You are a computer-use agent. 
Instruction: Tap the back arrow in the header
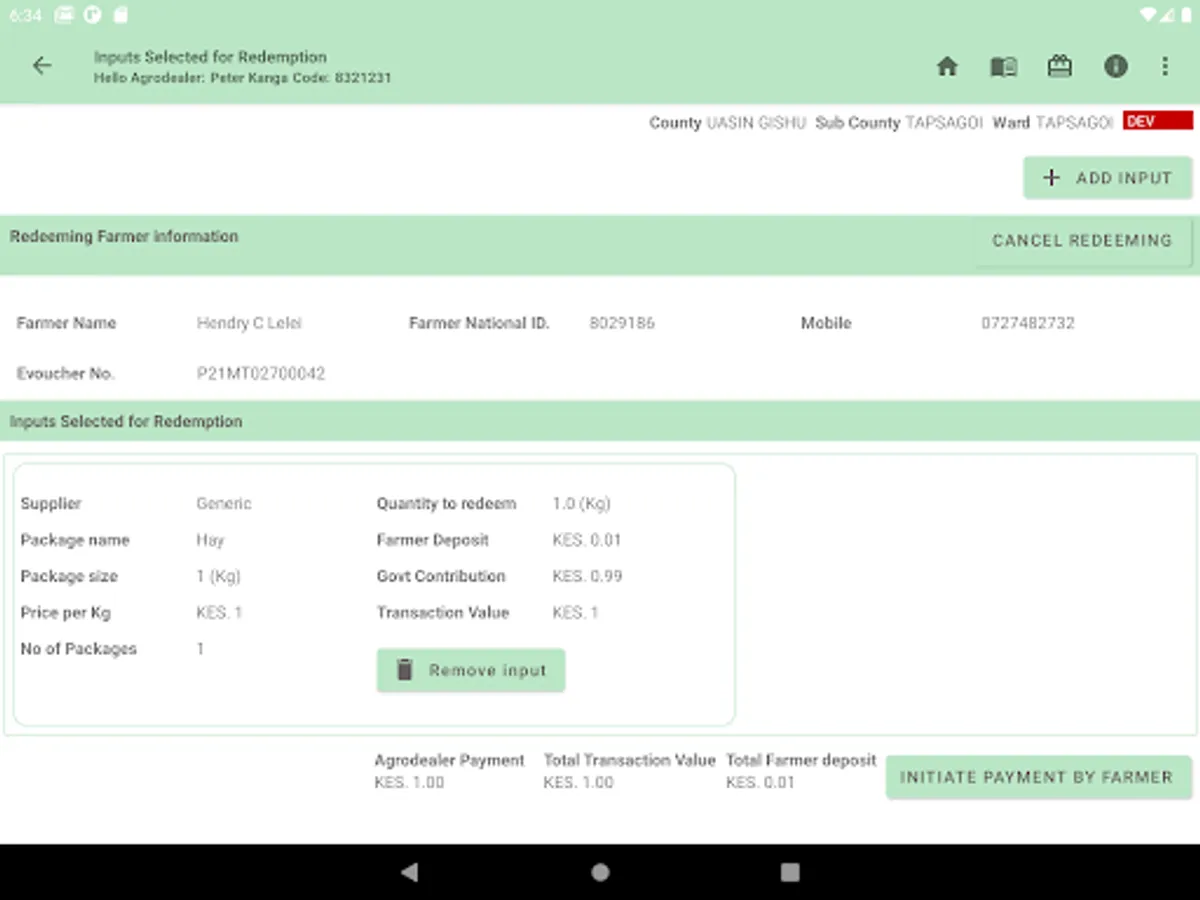pos(41,66)
